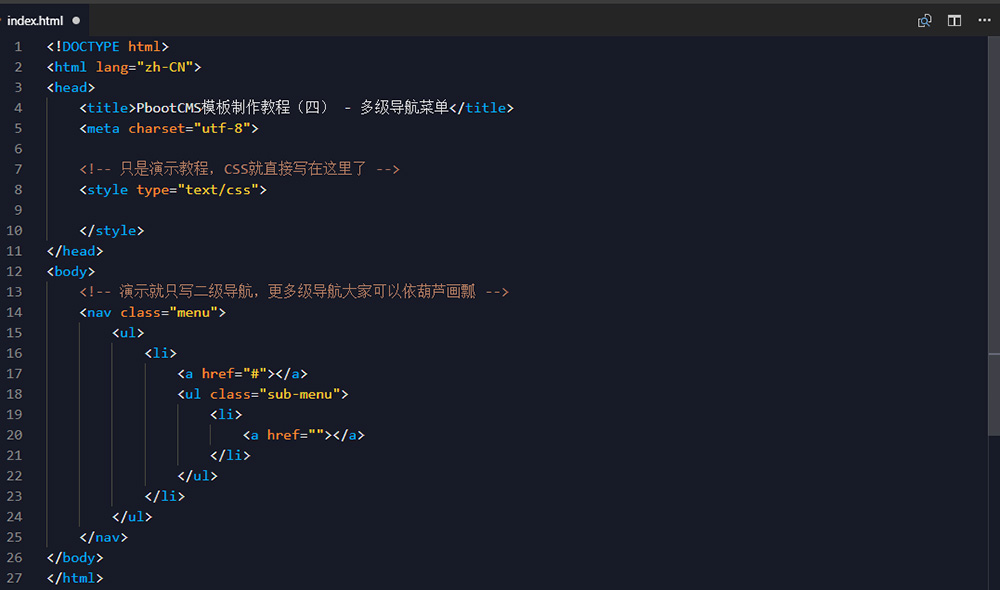Image resolution: width=1000 pixels, height=590 pixels.
Task: Click the CSS comment on line 7
Action: (240, 169)
